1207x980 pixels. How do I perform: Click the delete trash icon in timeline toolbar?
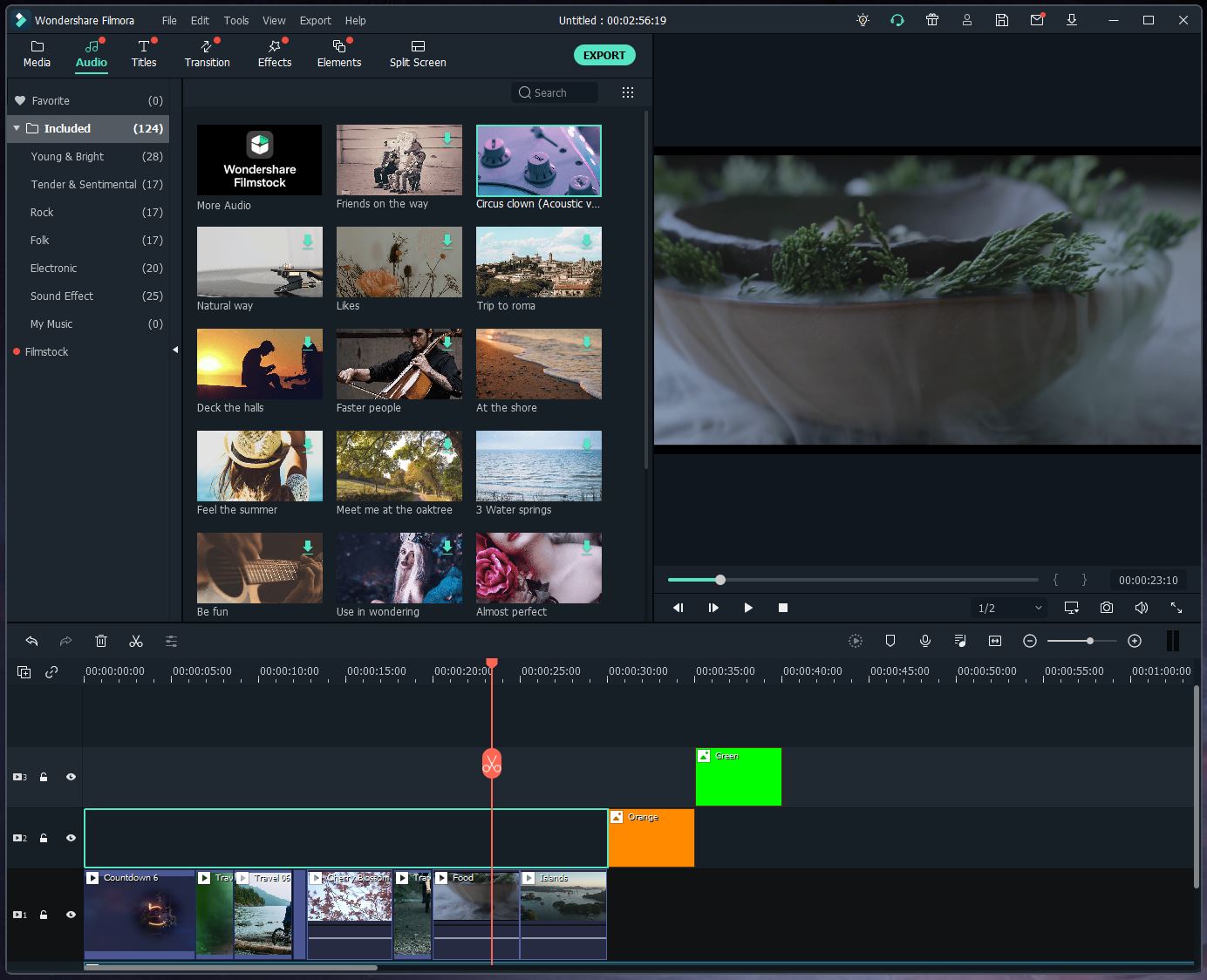coord(101,642)
